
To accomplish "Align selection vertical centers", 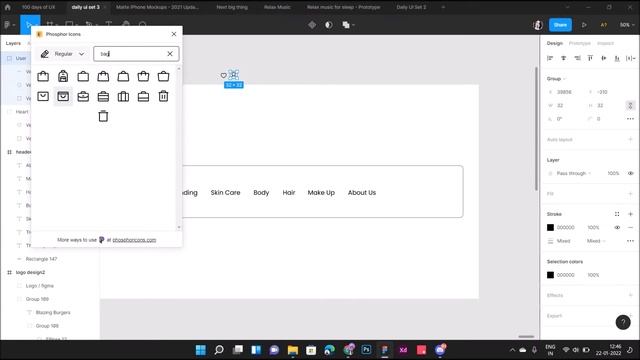I will pyautogui.click(x=604, y=58).
